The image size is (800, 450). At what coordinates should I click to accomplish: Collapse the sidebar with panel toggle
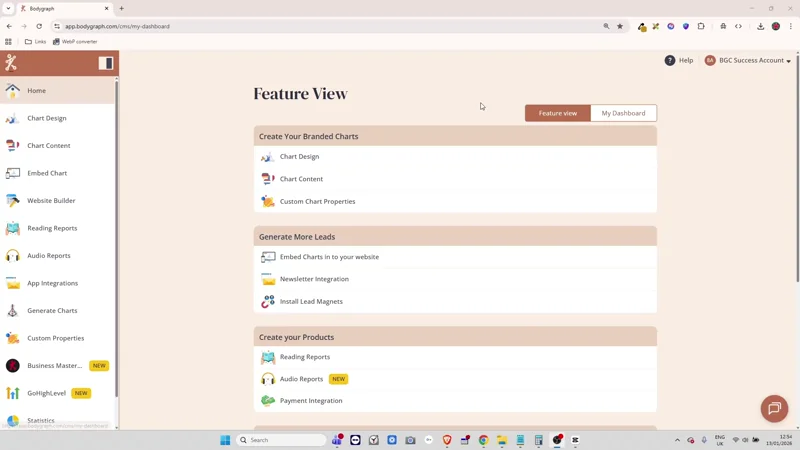pos(106,63)
